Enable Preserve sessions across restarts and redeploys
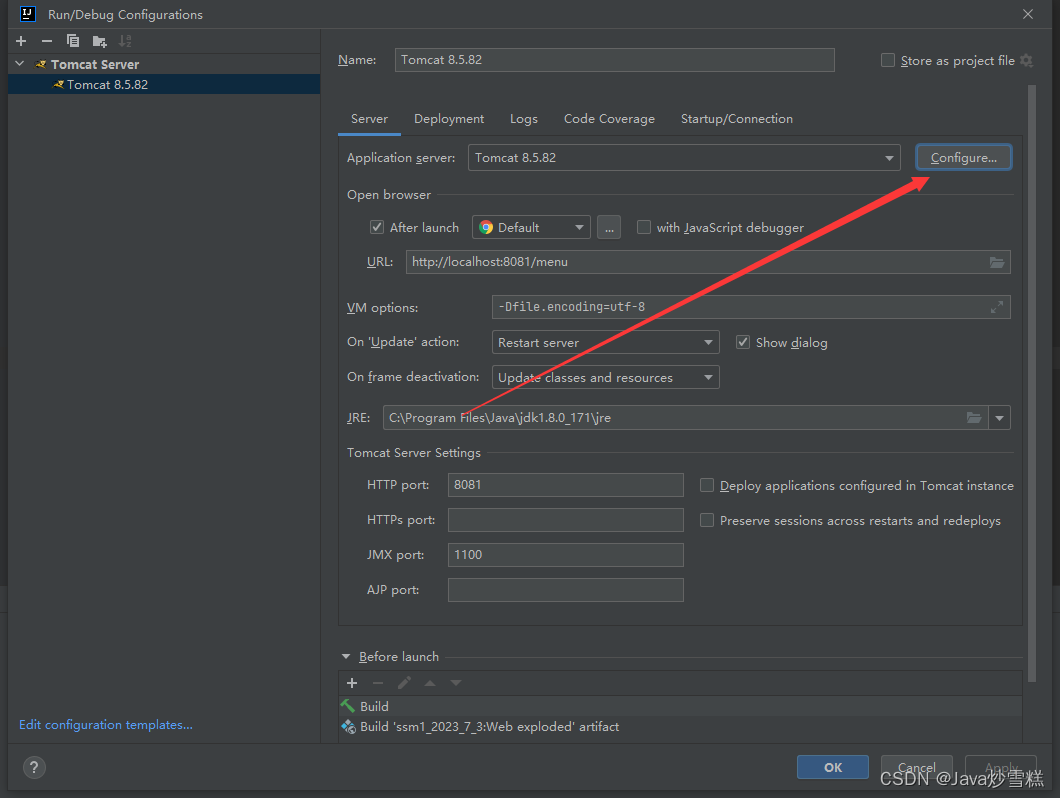Viewport: 1060px width, 798px height. coord(706,520)
